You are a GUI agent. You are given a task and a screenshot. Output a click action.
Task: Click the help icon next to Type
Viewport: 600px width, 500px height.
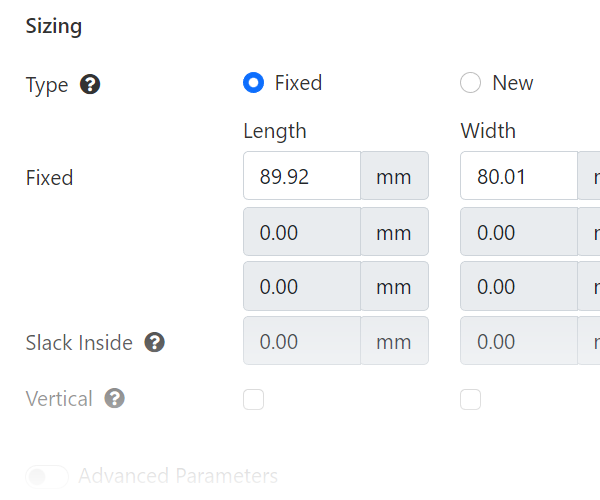90,85
